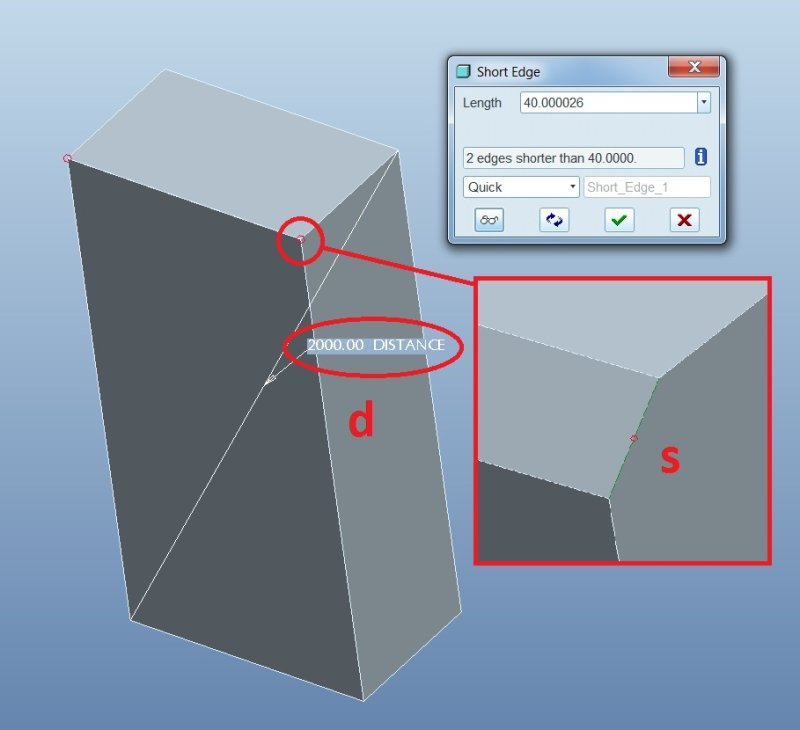Select the 2000.00 DISTANCE dimension label
This screenshot has height=730, width=800.
(376, 345)
